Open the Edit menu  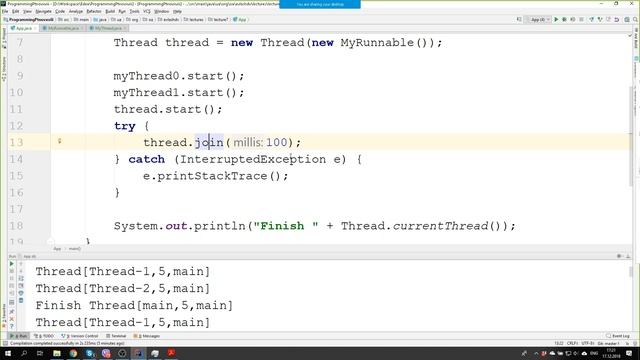[x=16, y=11]
